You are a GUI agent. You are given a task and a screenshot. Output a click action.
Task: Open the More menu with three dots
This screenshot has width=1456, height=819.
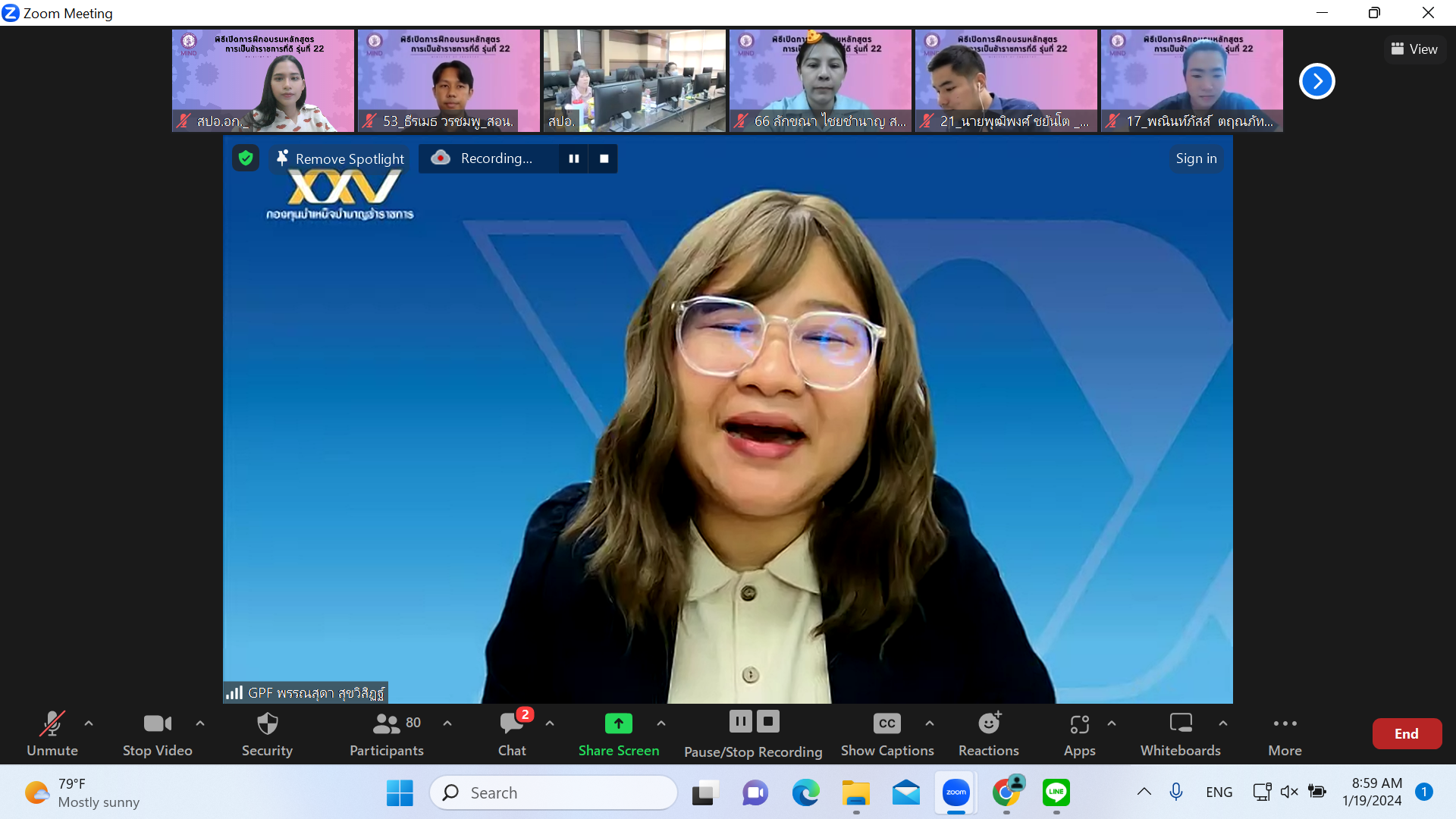(x=1285, y=733)
